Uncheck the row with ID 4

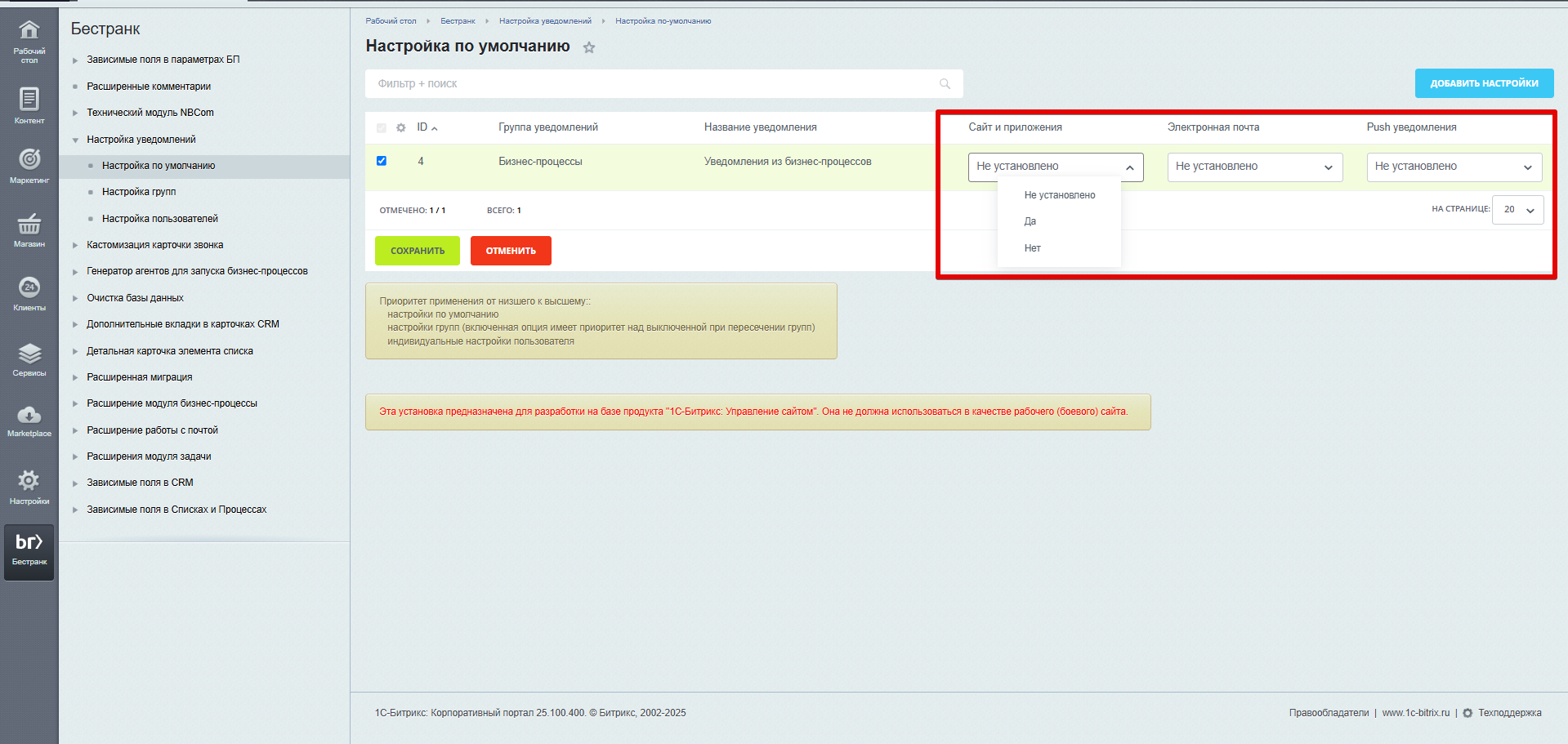coord(382,161)
